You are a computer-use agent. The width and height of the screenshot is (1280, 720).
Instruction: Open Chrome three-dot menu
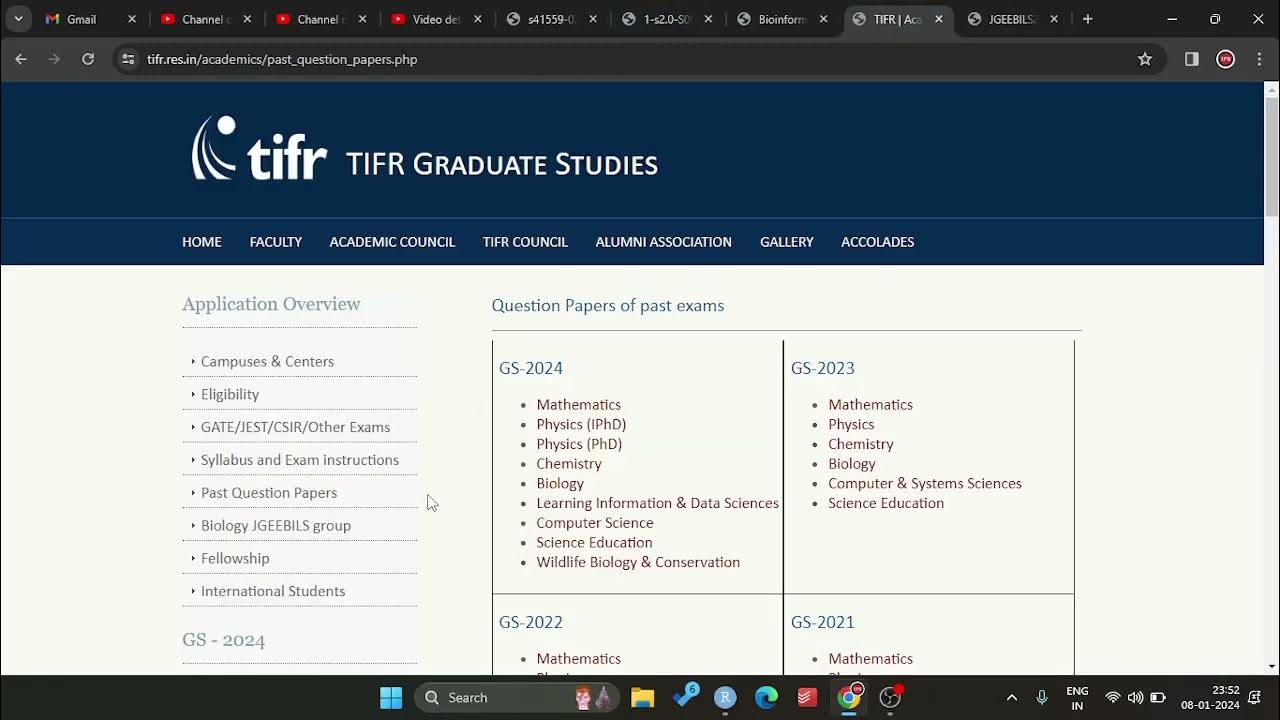tap(1259, 59)
